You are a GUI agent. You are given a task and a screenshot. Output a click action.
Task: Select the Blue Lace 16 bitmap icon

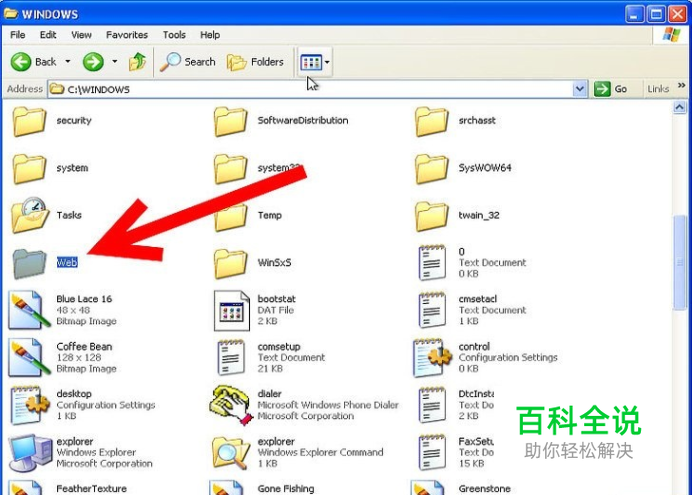pos(29,310)
